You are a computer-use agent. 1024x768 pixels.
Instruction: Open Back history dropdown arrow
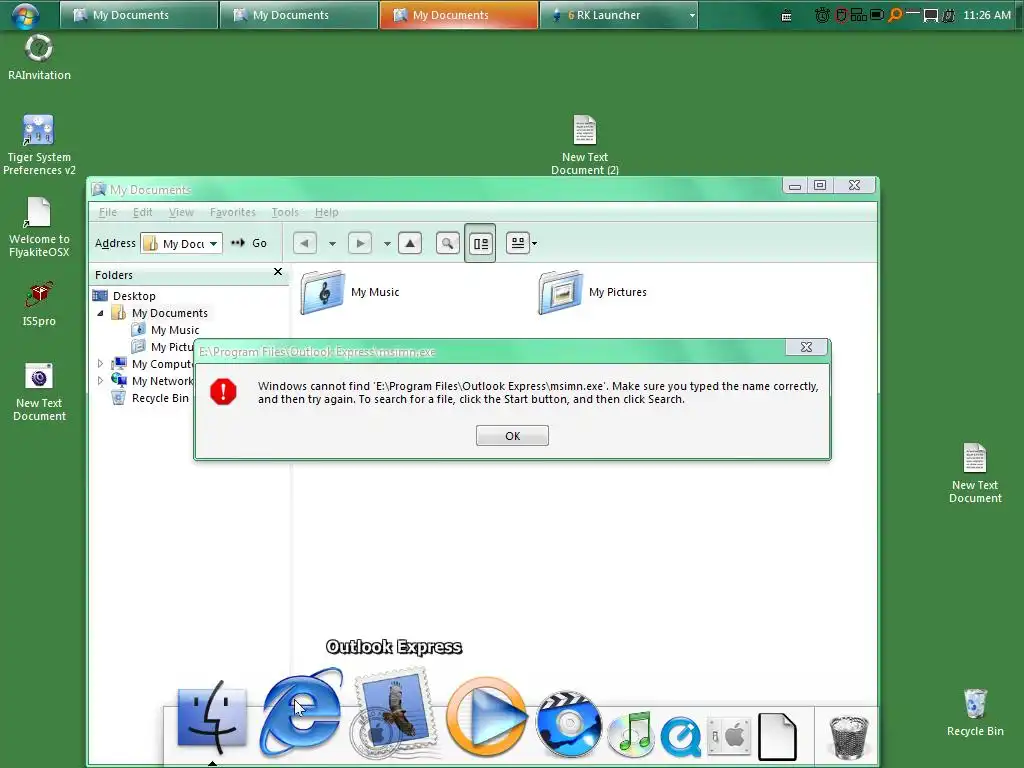332,244
